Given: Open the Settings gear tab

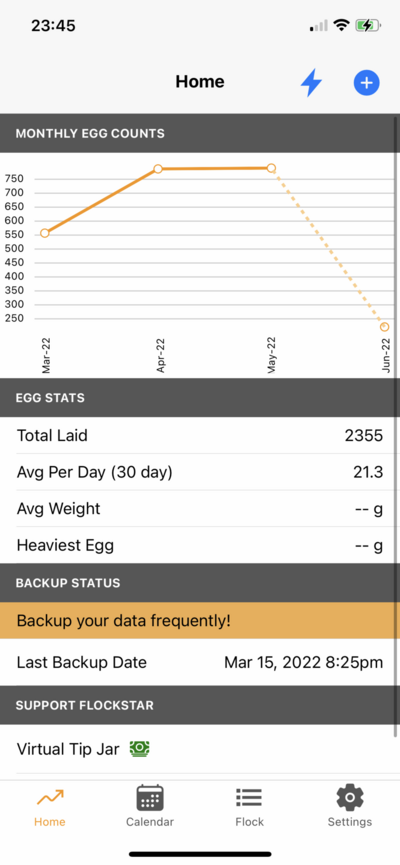Looking at the screenshot, I should coord(349,806).
